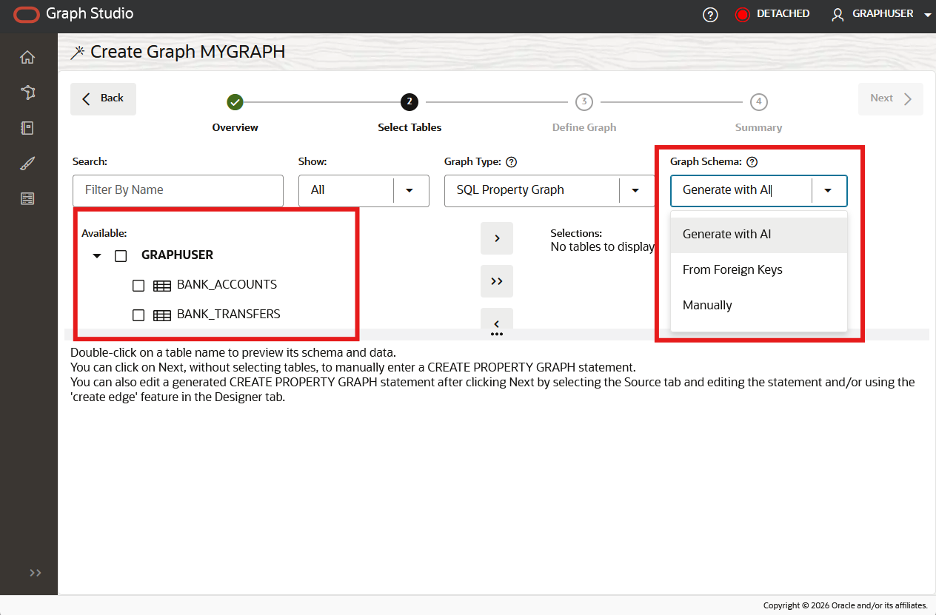
Task: Collapse the Graph Schema dropdown arrow
Action: pos(828,190)
